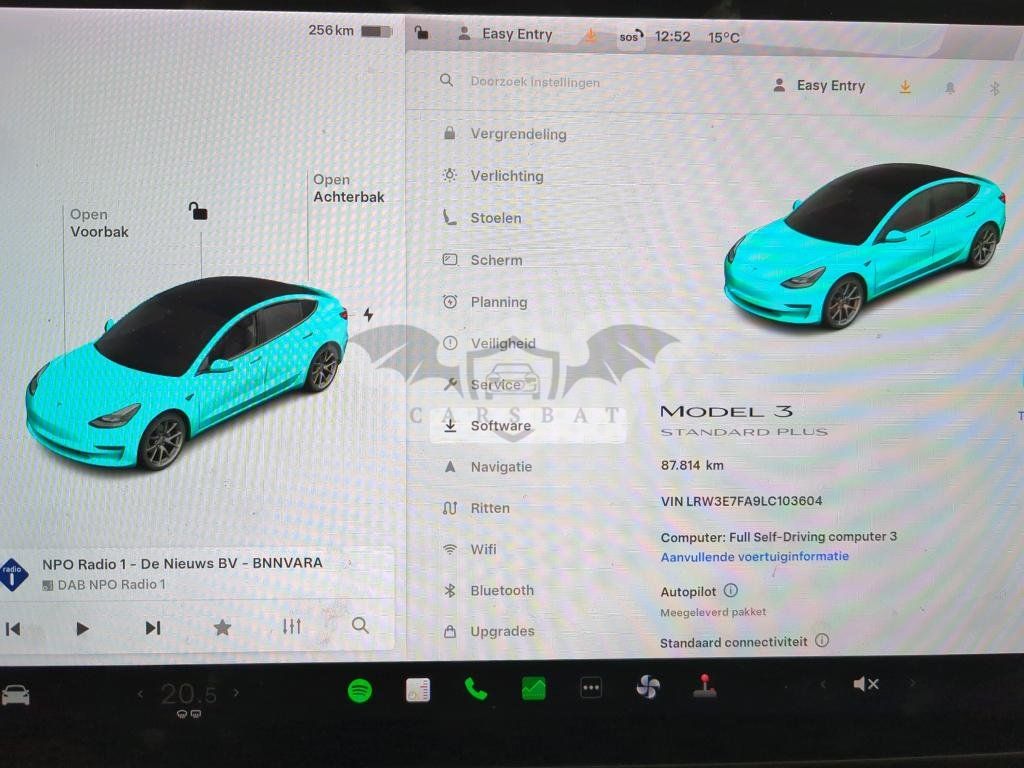Open the Phone app
The image size is (1024, 768).
(475, 689)
